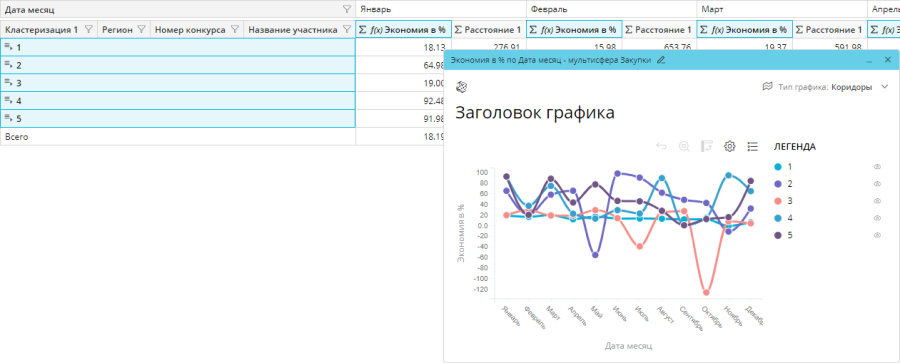Toggle visibility of legend series 3
The width and height of the screenshot is (900, 363).
tap(876, 201)
